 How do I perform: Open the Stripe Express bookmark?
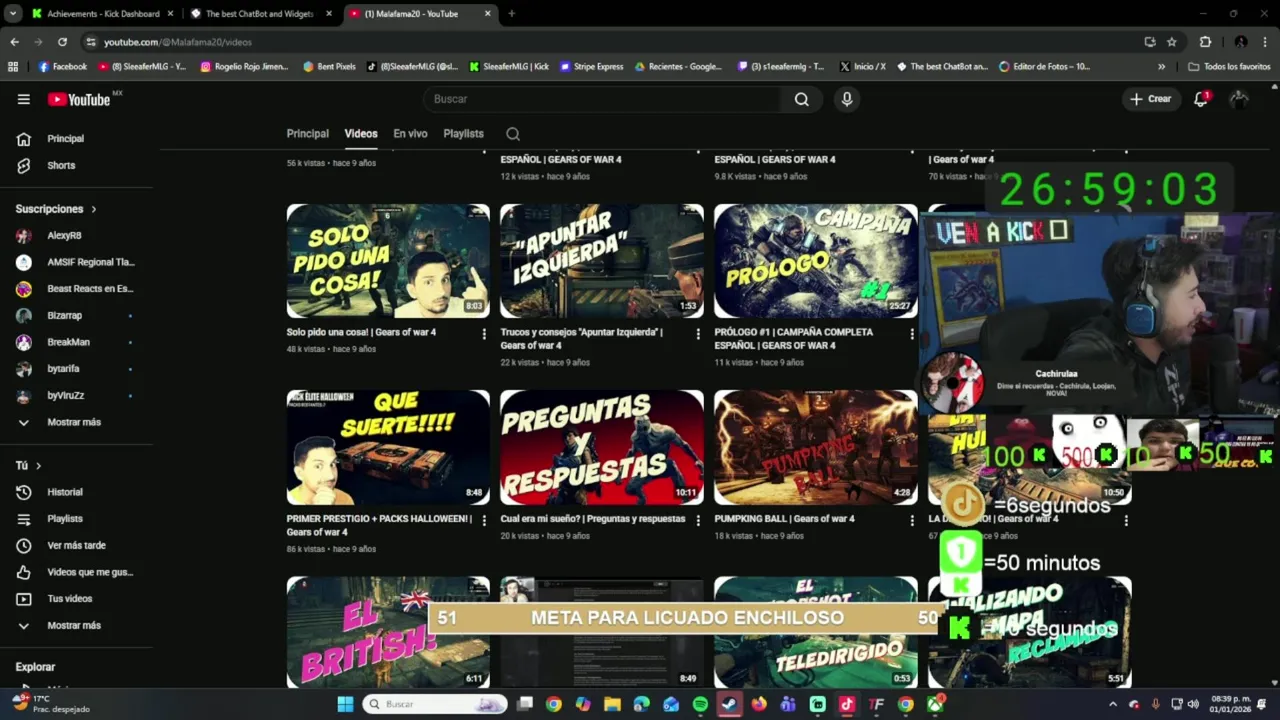[x=591, y=67]
